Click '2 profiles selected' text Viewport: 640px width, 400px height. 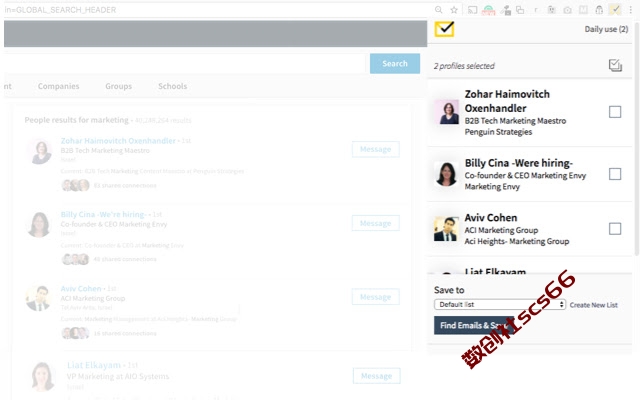[464, 66]
